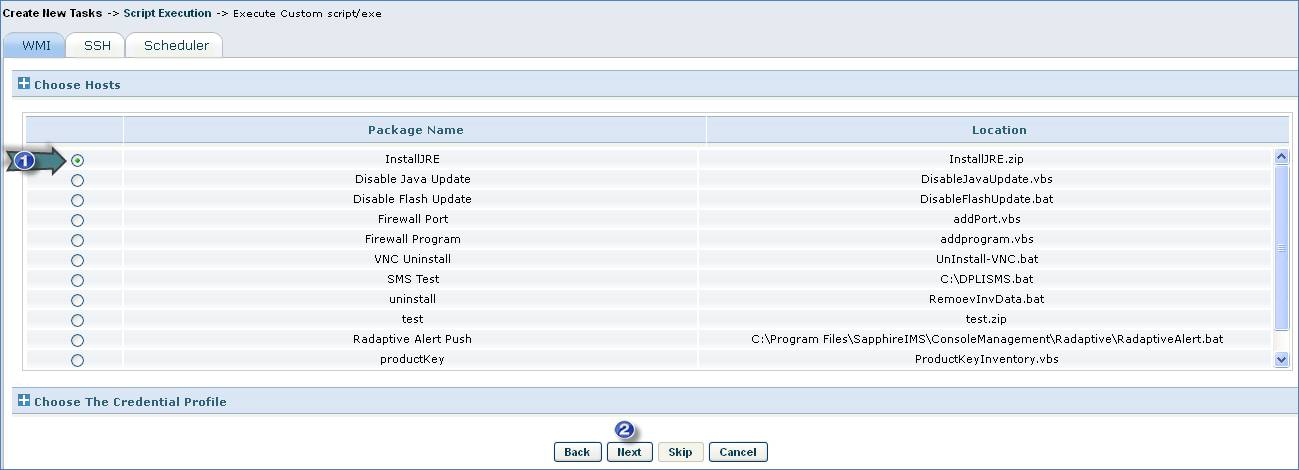Select the VNC Uninstall radio button

[x=77, y=260]
